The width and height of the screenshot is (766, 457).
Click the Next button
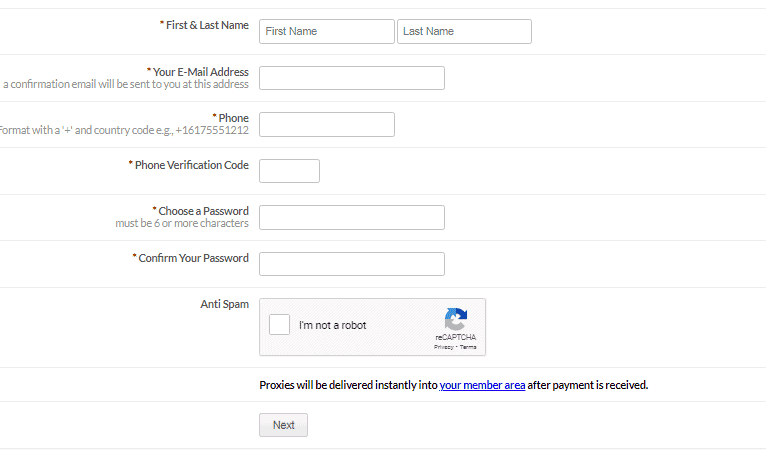point(283,425)
